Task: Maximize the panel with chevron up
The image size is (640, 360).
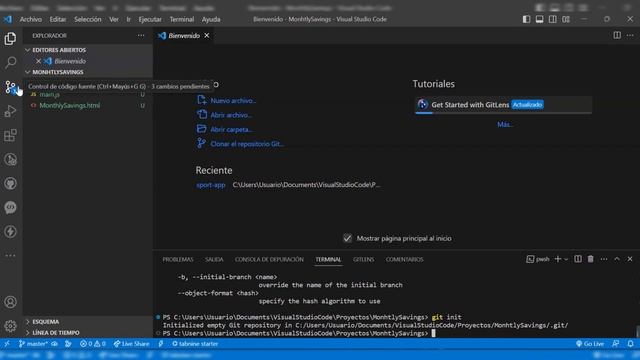Action: tap(617, 259)
